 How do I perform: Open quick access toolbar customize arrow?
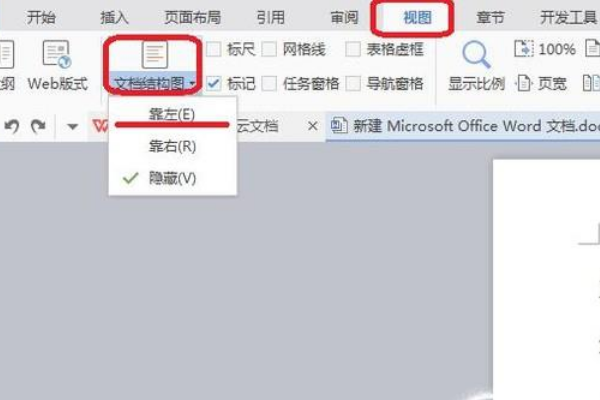click(72, 126)
